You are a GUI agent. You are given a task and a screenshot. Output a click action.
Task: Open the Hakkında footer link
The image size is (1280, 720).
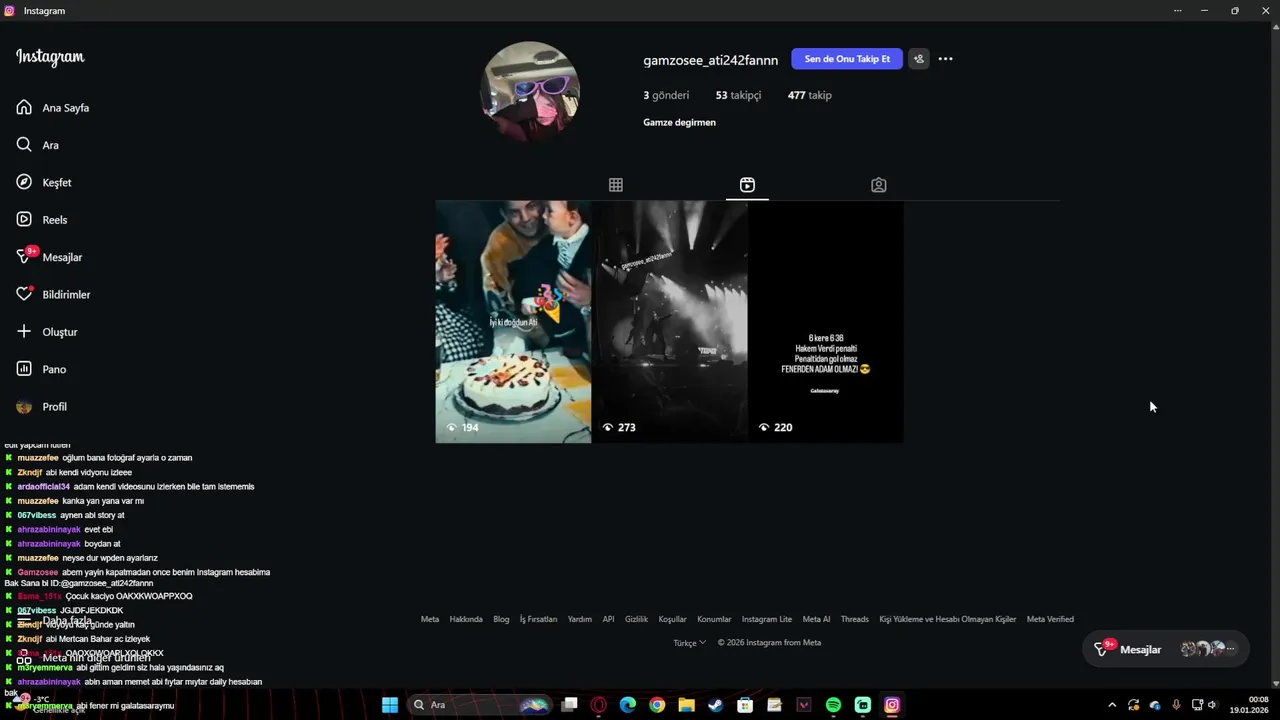(466, 619)
